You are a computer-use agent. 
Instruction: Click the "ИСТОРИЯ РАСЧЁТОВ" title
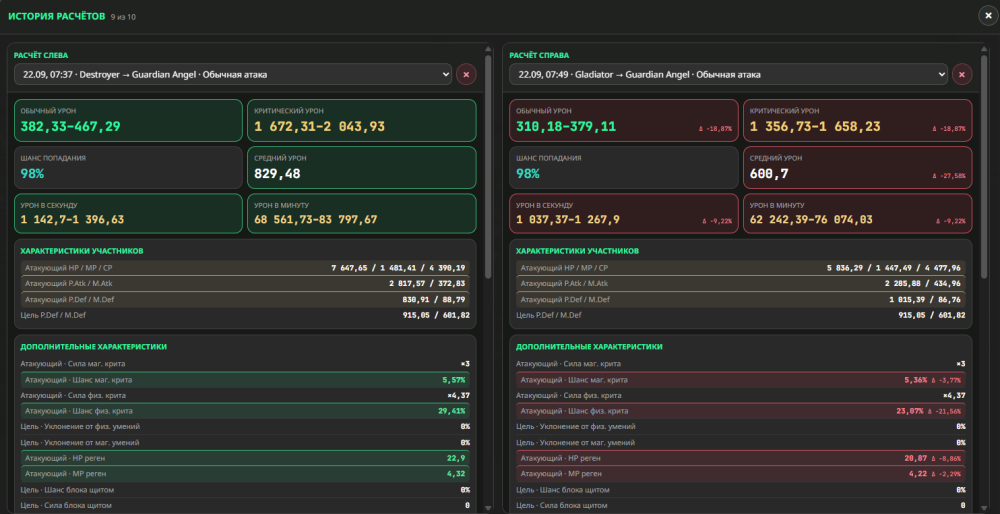57,16
